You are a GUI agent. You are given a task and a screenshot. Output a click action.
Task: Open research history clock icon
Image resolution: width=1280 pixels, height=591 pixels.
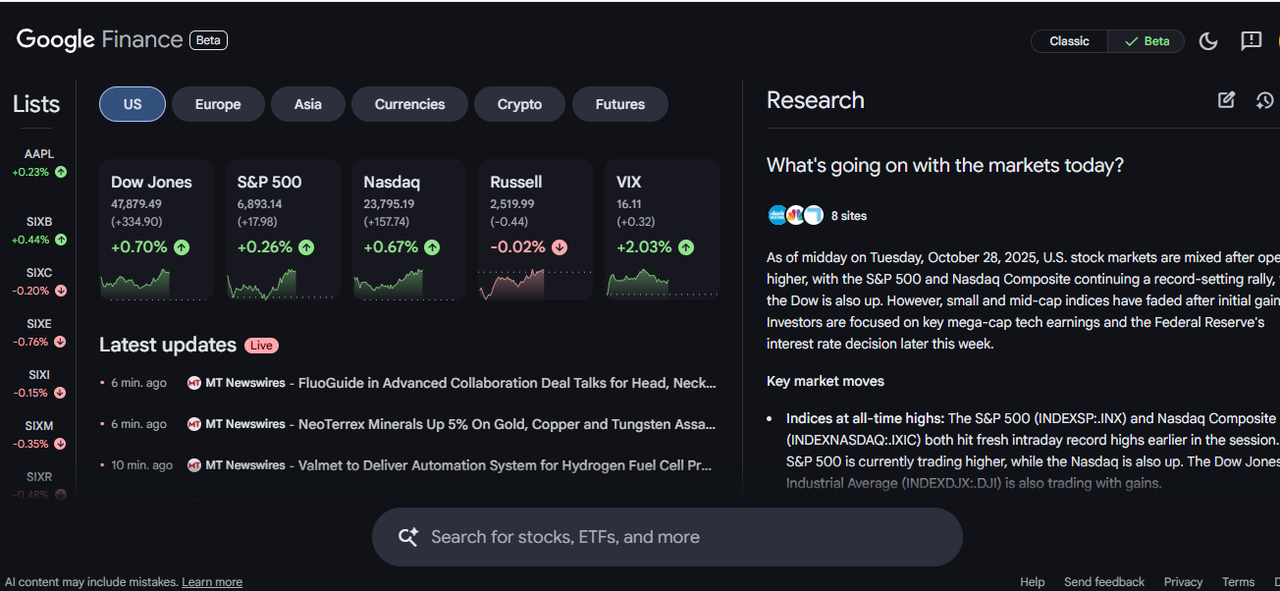click(x=1265, y=100)
